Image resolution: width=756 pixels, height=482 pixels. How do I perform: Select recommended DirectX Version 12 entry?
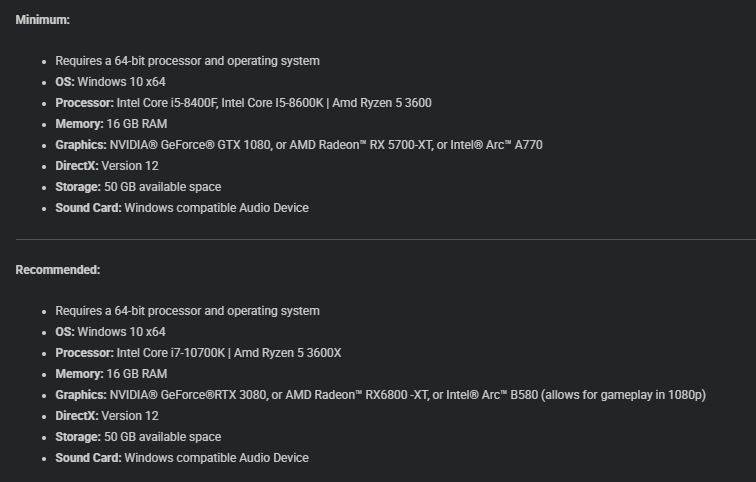click(107, 416)
